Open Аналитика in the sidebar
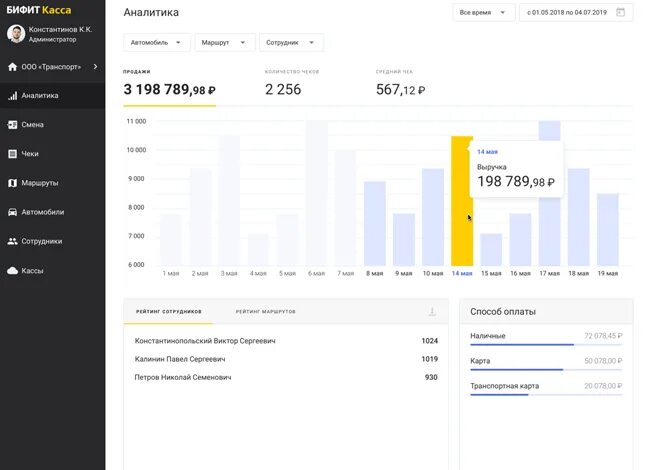 pos(53,96)
